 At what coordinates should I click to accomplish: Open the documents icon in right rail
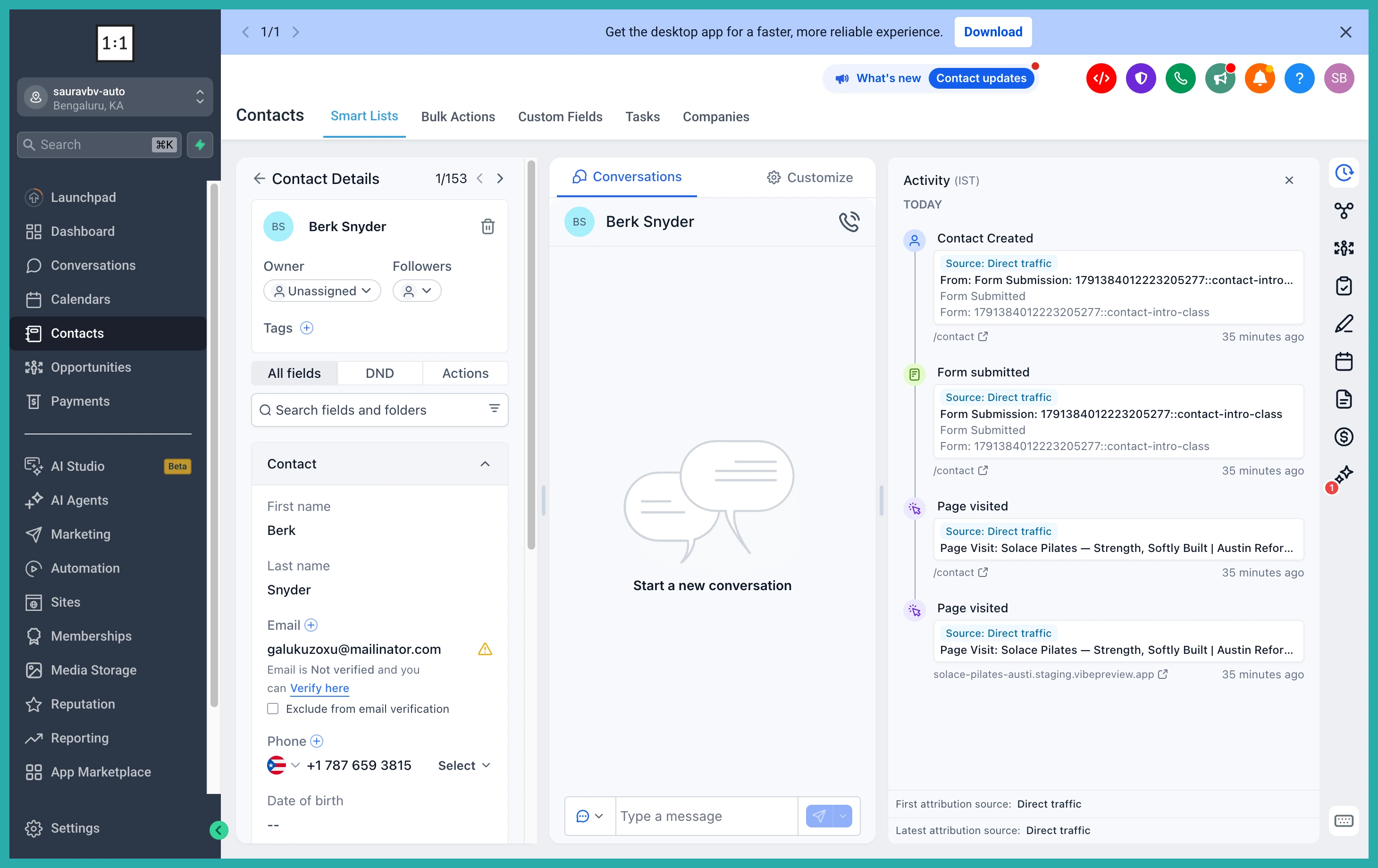pos(1344,399)
